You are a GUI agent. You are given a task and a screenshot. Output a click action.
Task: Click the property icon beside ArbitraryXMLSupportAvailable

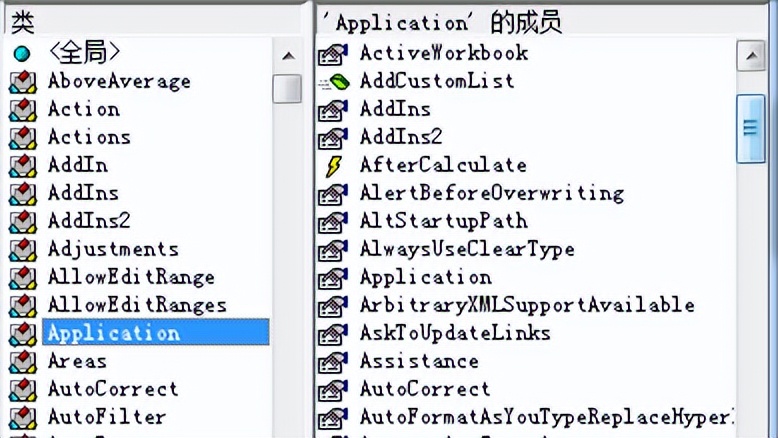[332, 307]
